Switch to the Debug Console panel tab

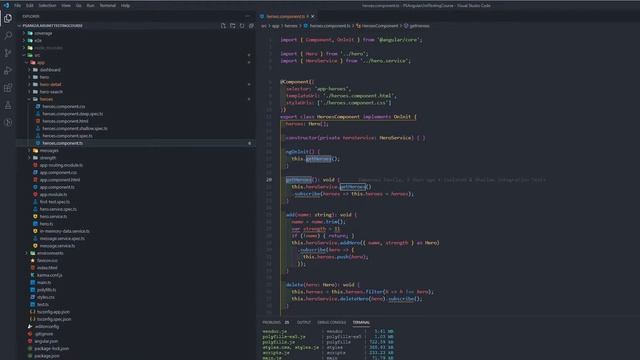pyautogui.click(x=331, y=322)
